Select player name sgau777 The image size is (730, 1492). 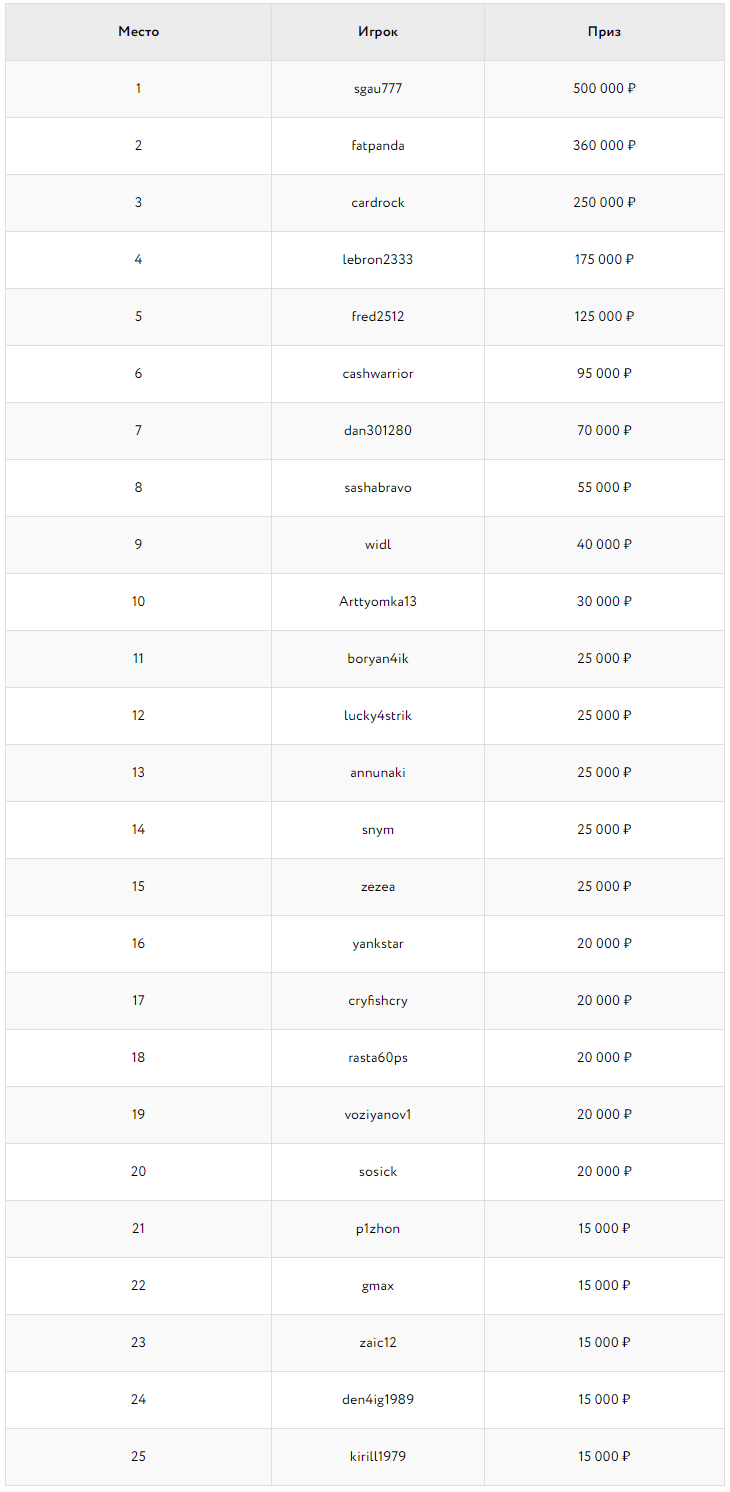[x=378, y=89]
